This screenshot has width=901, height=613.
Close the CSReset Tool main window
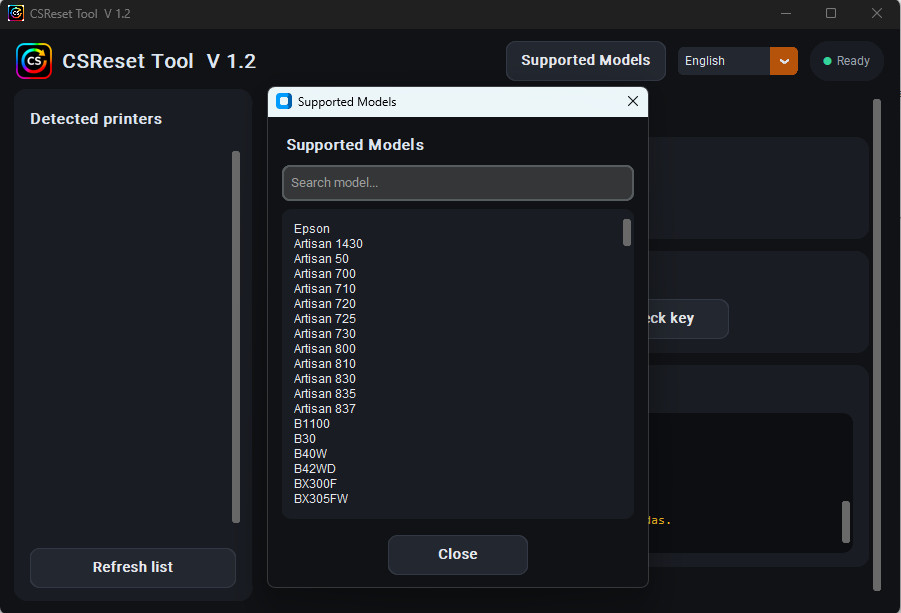876,13
